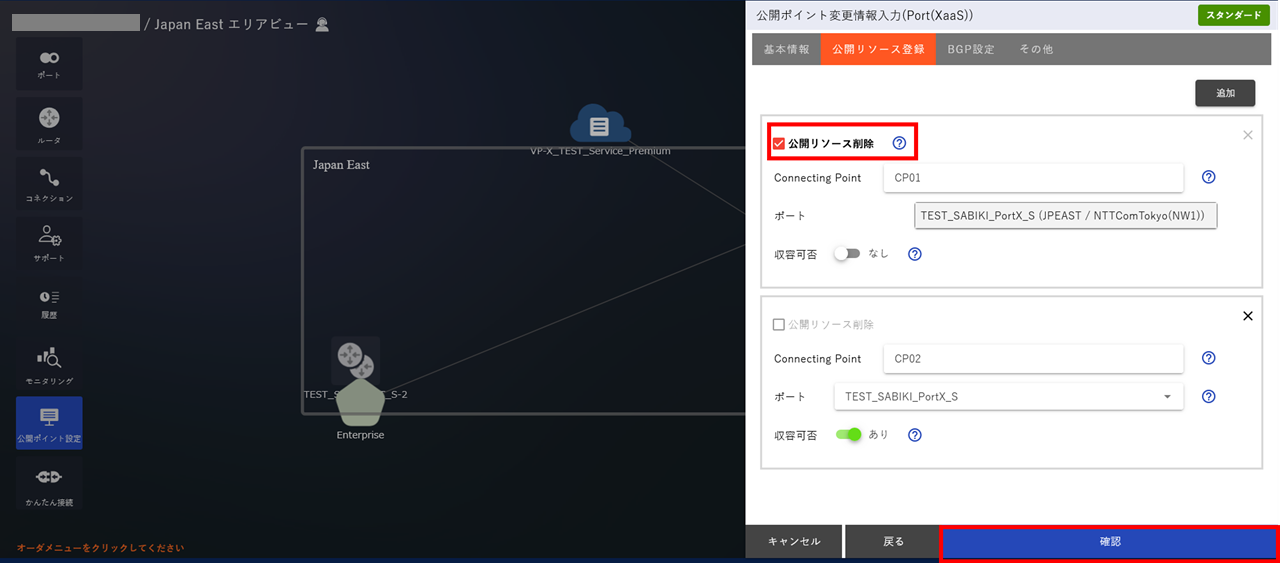Viewport: 1280px width, 563px height.
Task: Open the 履歴 history menu
Action: pyautogui.click(x=49, y=304)
